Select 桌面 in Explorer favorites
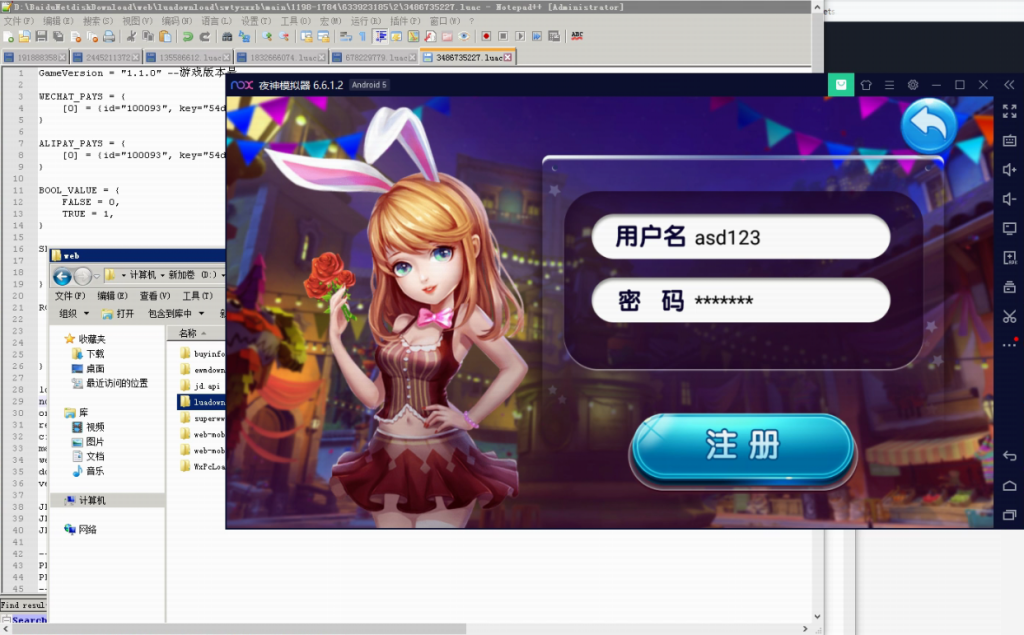 (x=97, y=368)
